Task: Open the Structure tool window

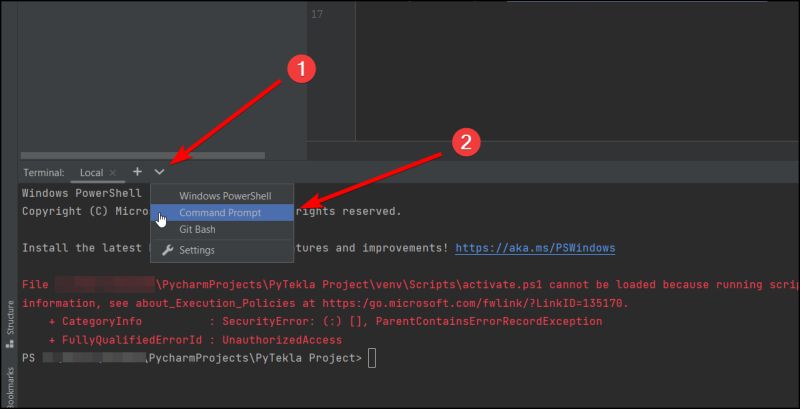Action: [10, 323]
